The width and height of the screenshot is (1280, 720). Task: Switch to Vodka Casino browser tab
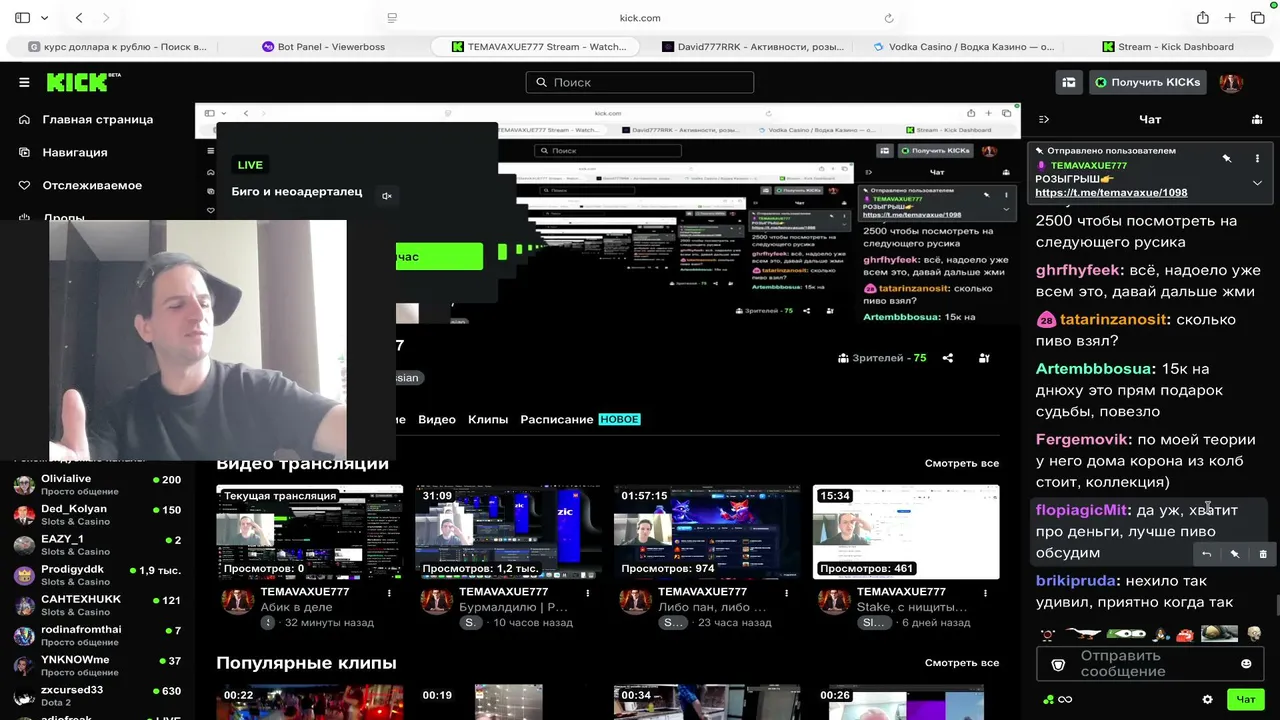pos(963,46)
